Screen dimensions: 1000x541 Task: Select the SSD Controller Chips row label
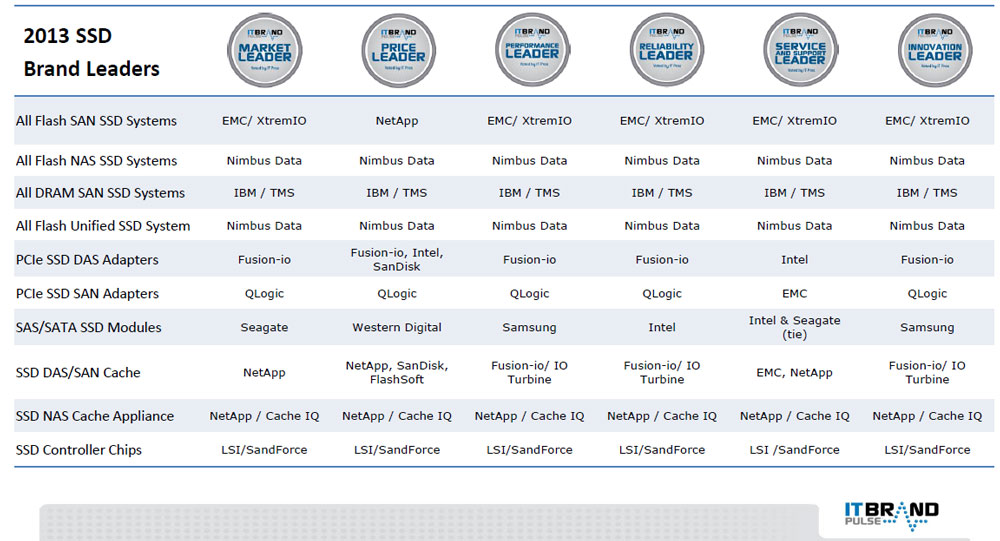[79, 450]
